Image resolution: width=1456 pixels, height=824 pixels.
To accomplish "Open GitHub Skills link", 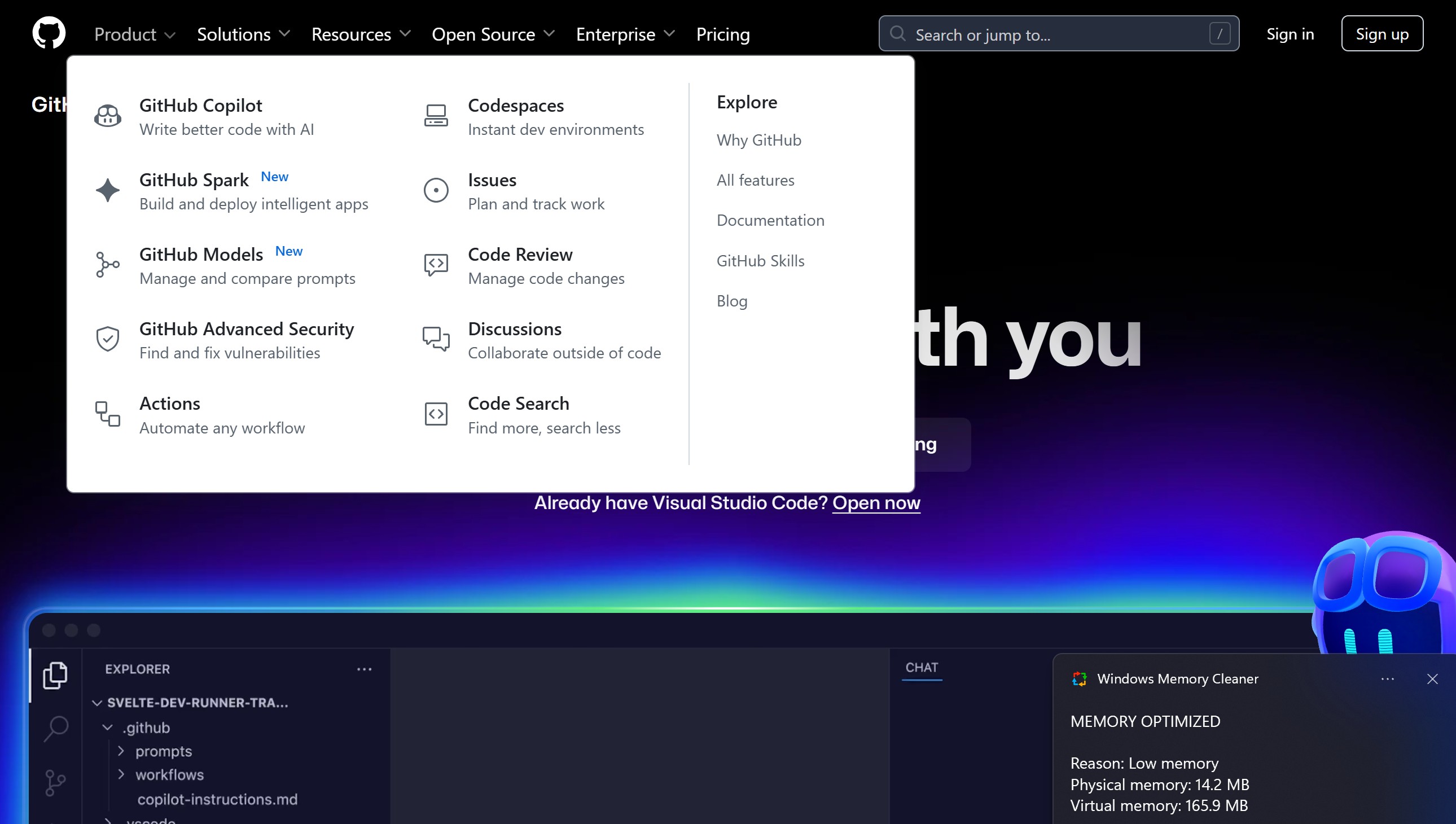I will click(761, 261).
